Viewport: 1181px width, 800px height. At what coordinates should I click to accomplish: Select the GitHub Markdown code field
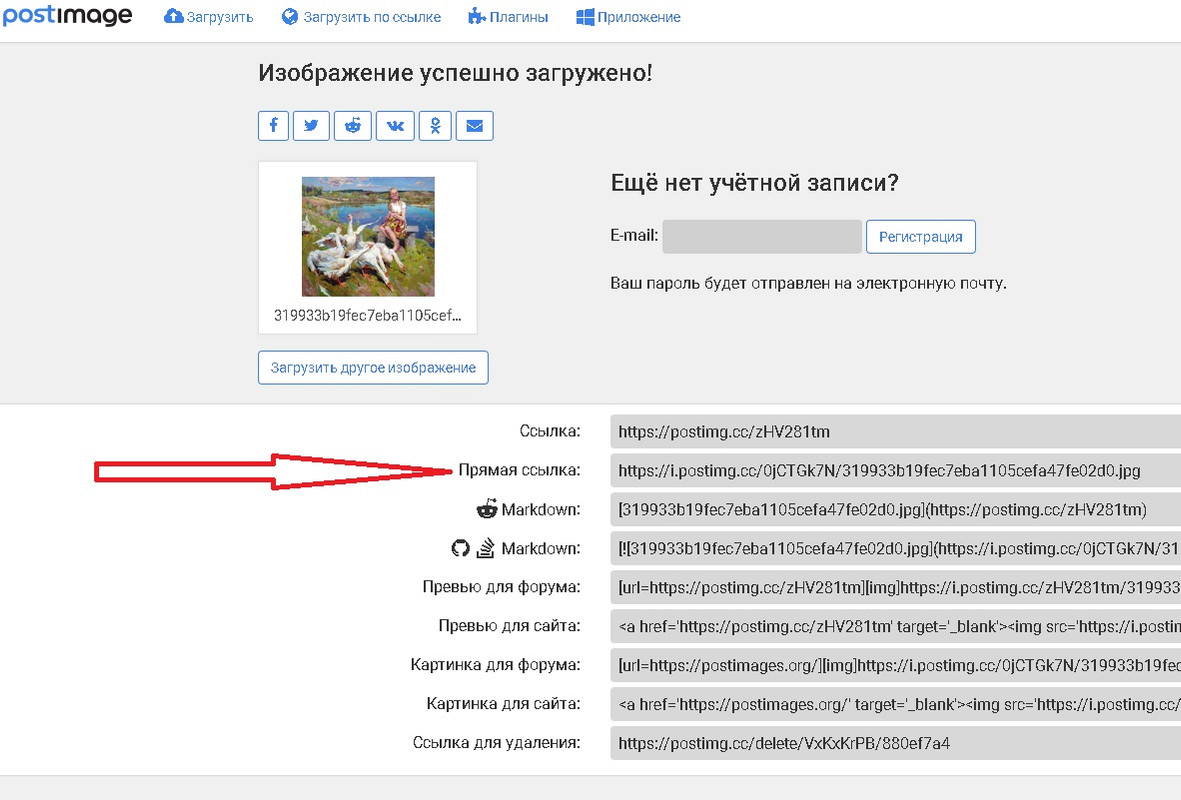(896, 548)
